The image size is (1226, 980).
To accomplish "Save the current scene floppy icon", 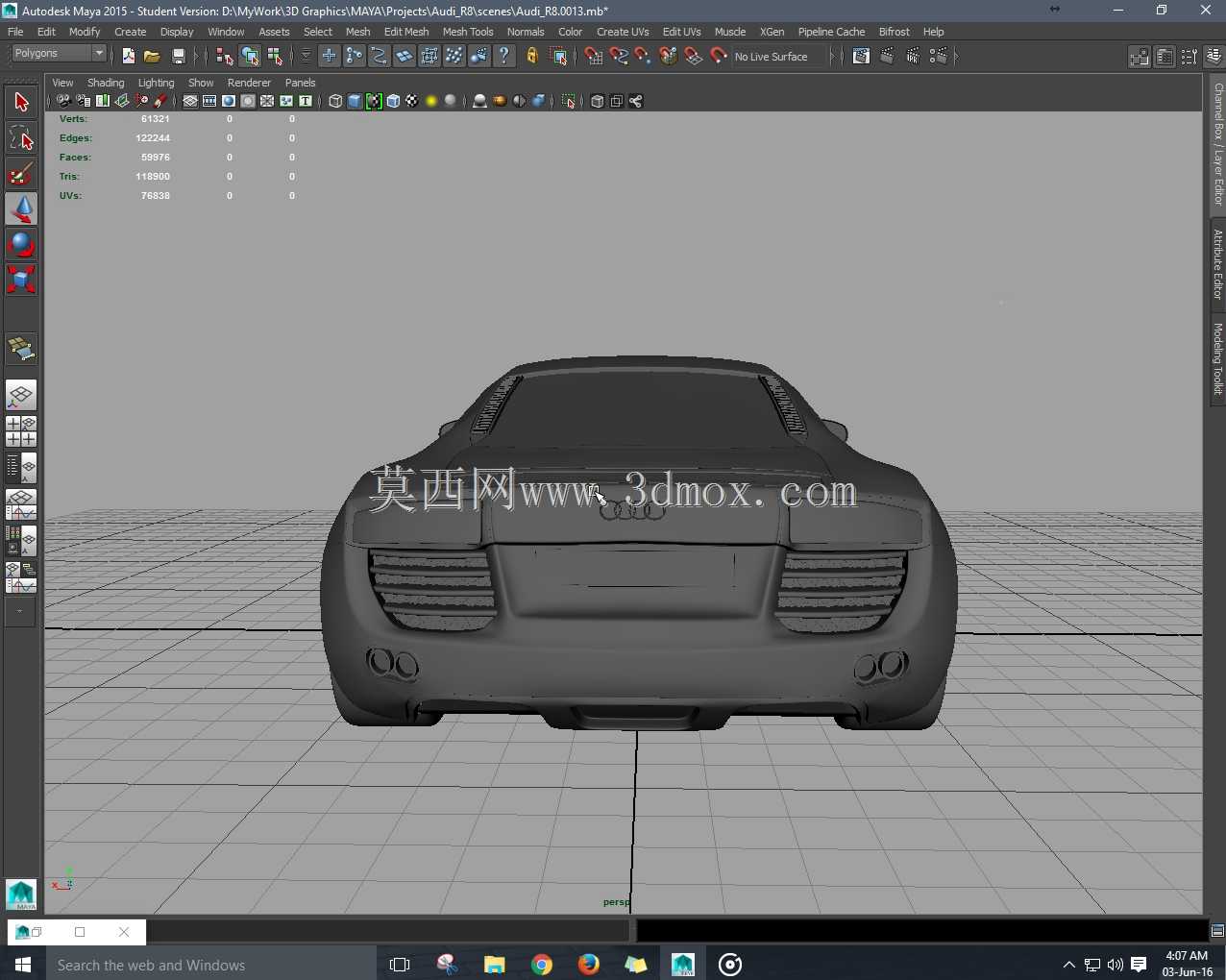I will [x=178, y=57].
